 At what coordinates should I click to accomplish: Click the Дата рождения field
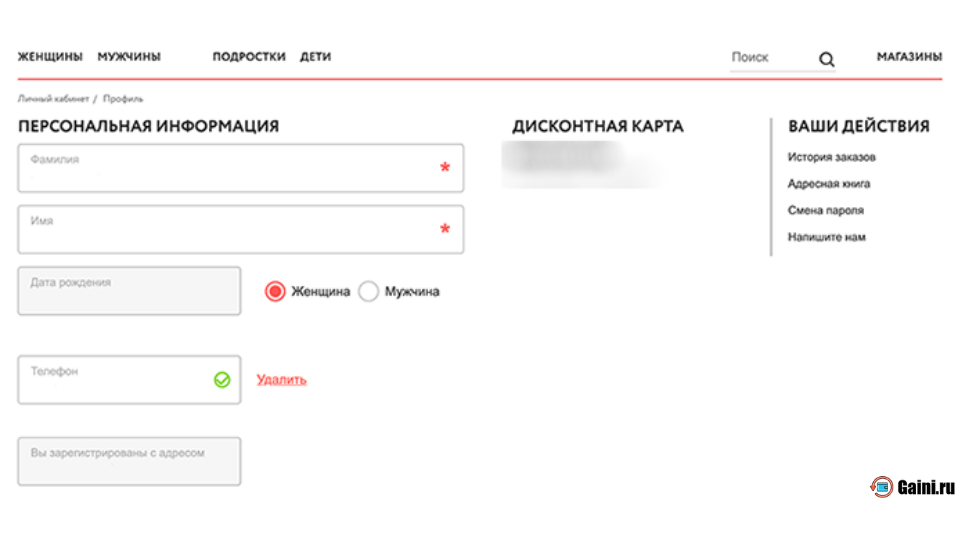tap(129, 291)
